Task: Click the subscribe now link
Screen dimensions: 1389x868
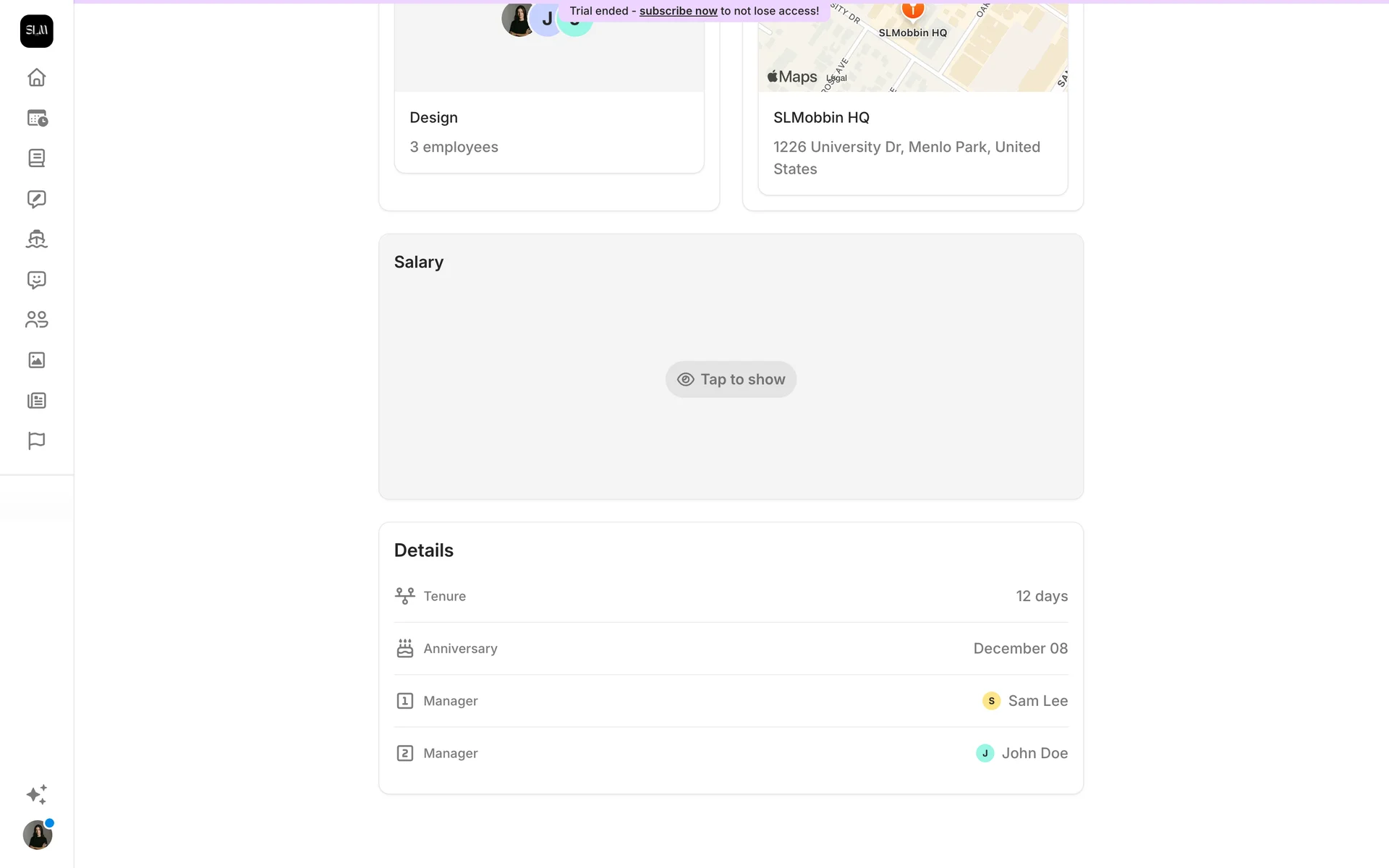Action: tap(678, 11)
